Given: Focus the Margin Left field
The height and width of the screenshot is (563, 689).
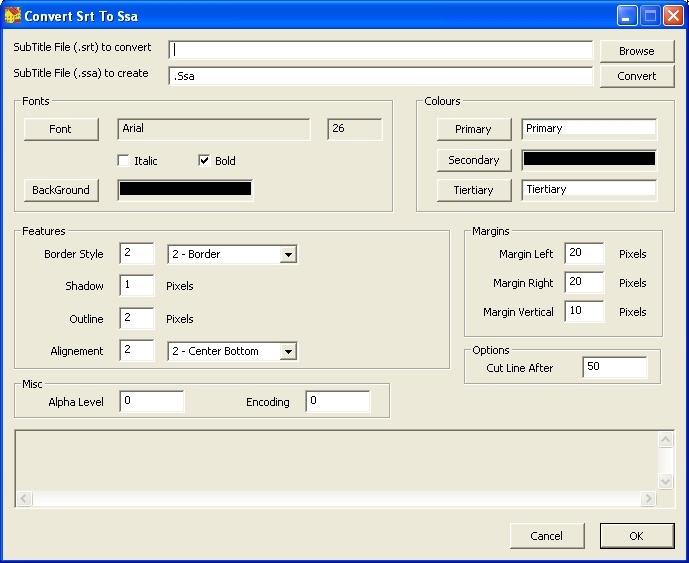Looking at the screenshot, I should (x=584, y=253).
